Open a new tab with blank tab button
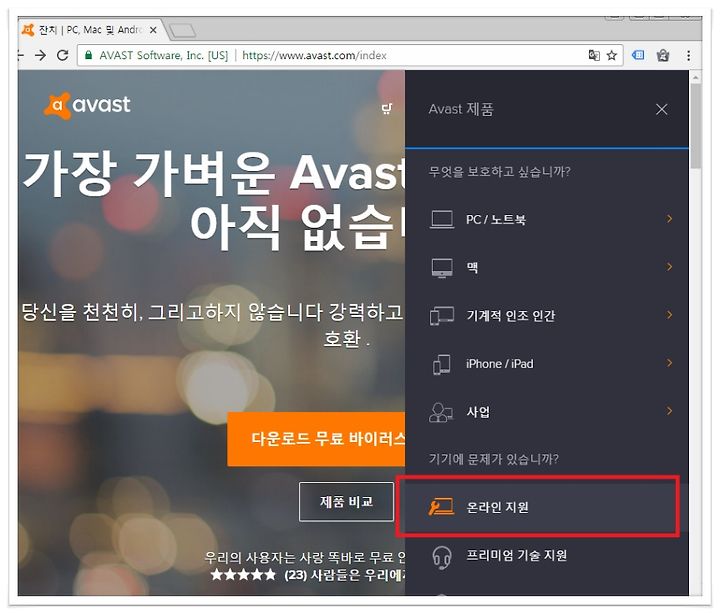The height and width of the screenshot is (613, 720). [x=182, y=31]
